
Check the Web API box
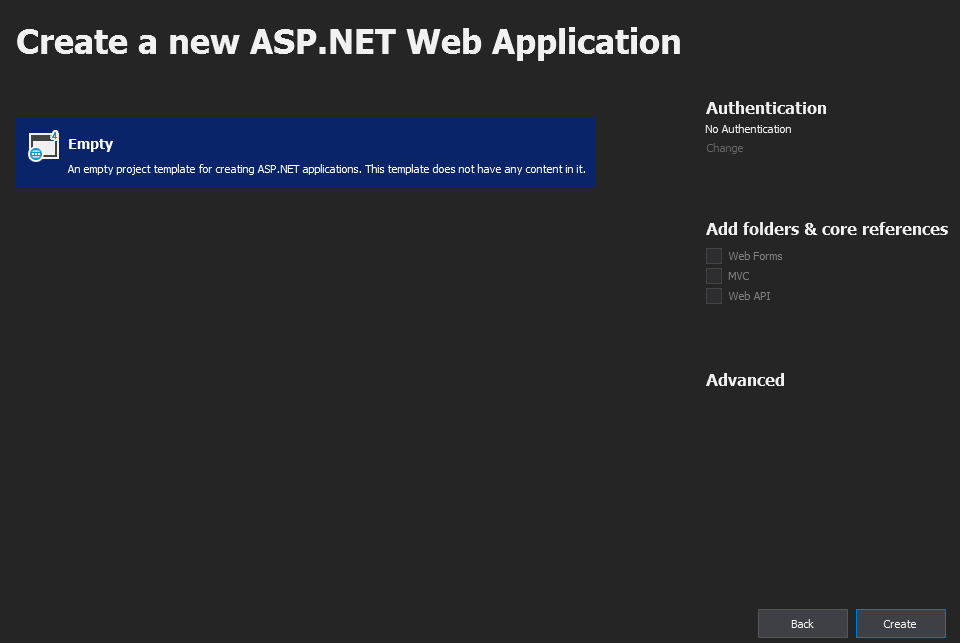(714, 296)
